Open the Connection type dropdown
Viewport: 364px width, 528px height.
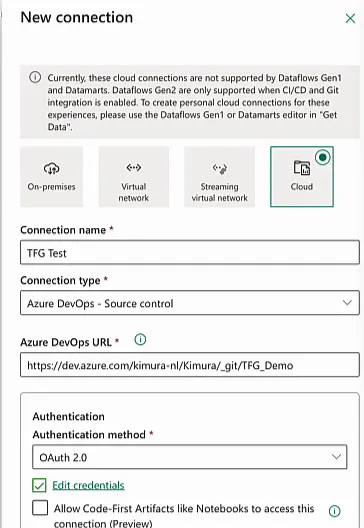(190, 303)
